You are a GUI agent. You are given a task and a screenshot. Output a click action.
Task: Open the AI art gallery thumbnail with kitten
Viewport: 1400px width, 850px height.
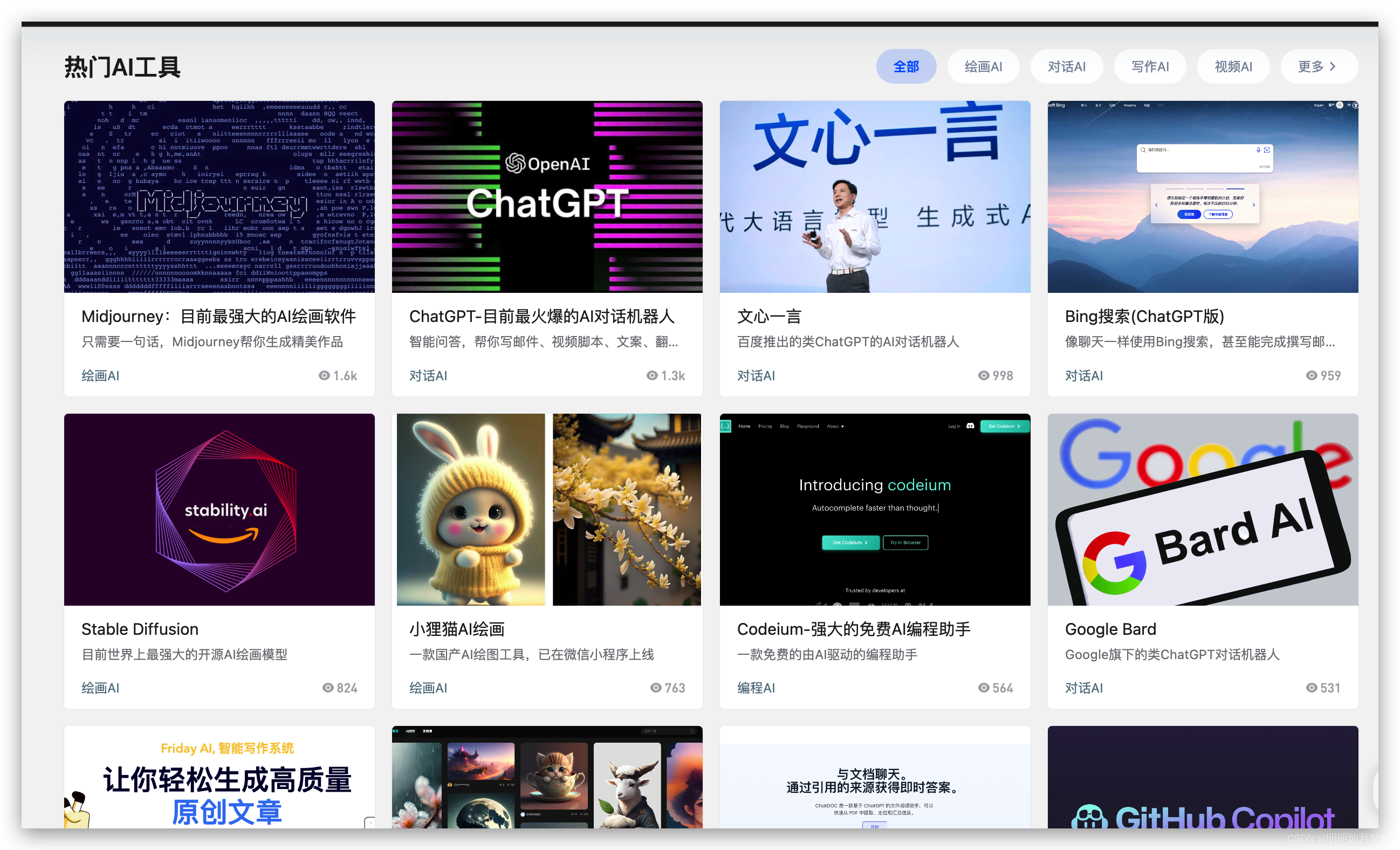coord(547,777)
